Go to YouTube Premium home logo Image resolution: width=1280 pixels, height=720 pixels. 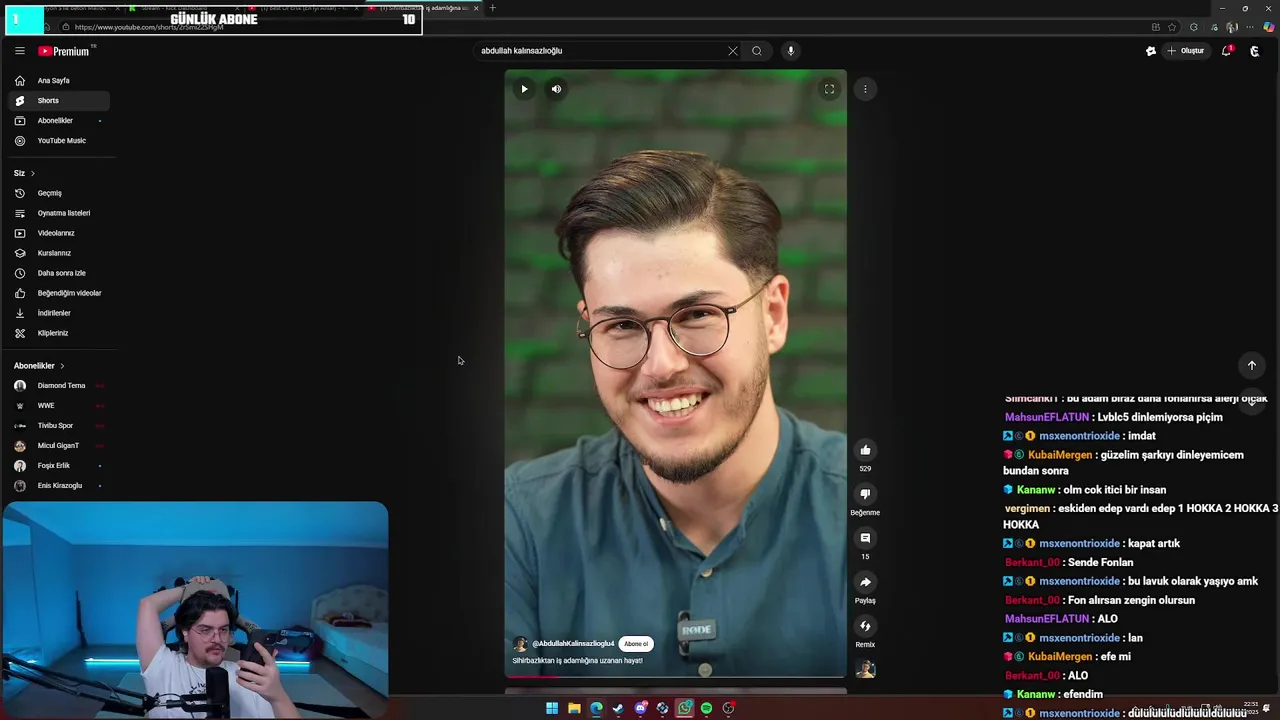[x=64, y=51]
